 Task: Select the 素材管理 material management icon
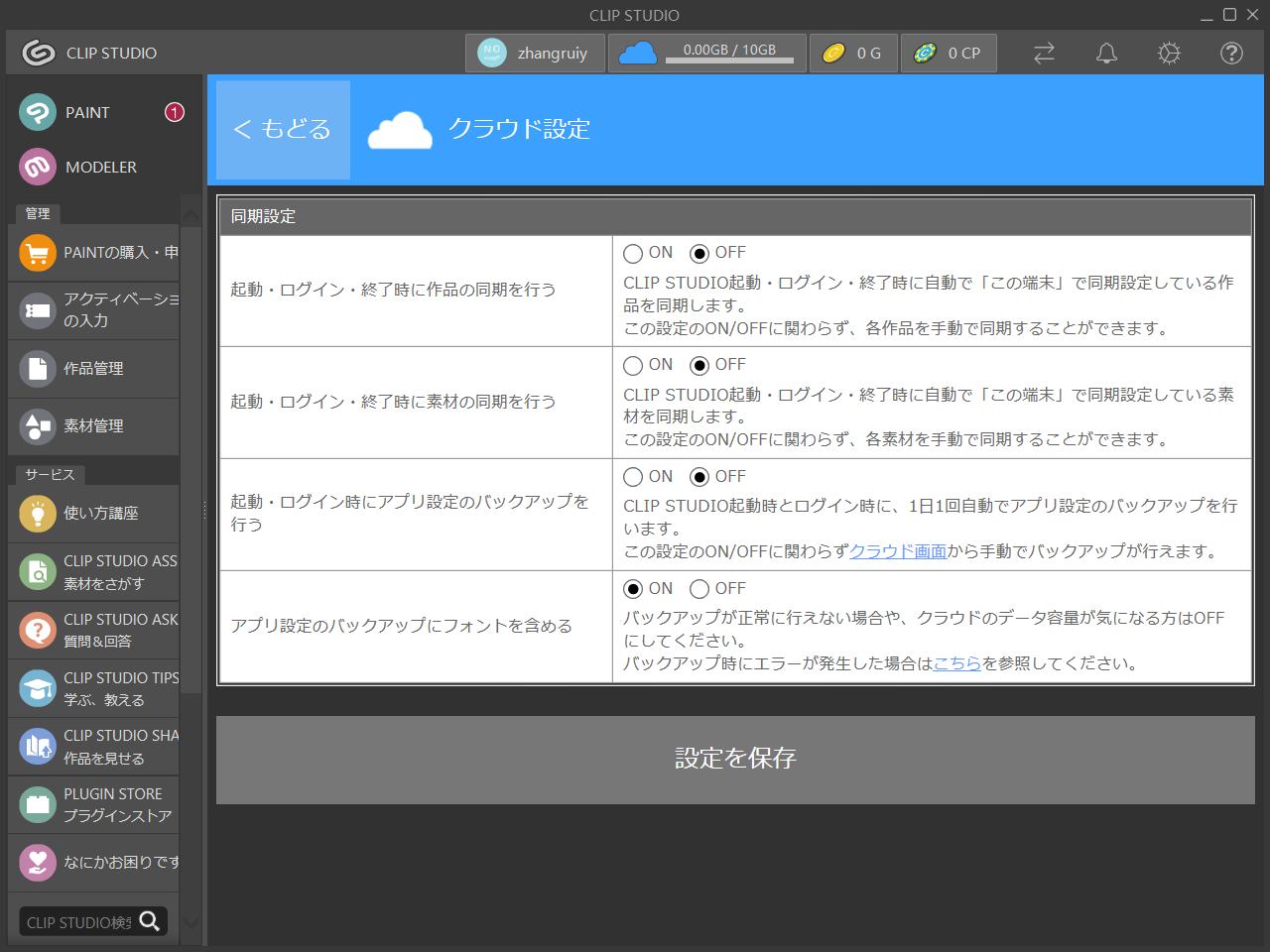click(x=37, y=426)
